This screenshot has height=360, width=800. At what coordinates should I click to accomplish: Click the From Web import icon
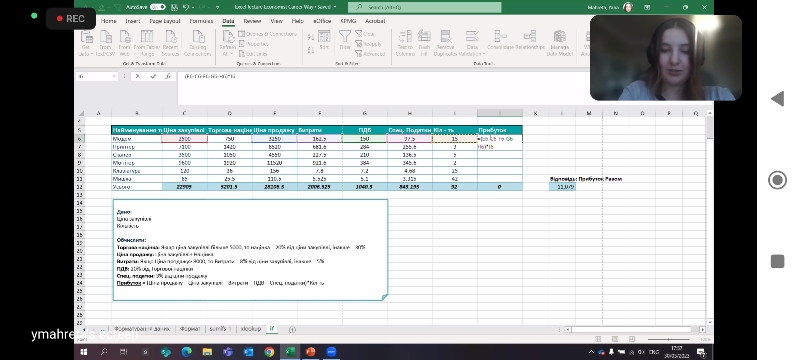click(x=124, y=43)
